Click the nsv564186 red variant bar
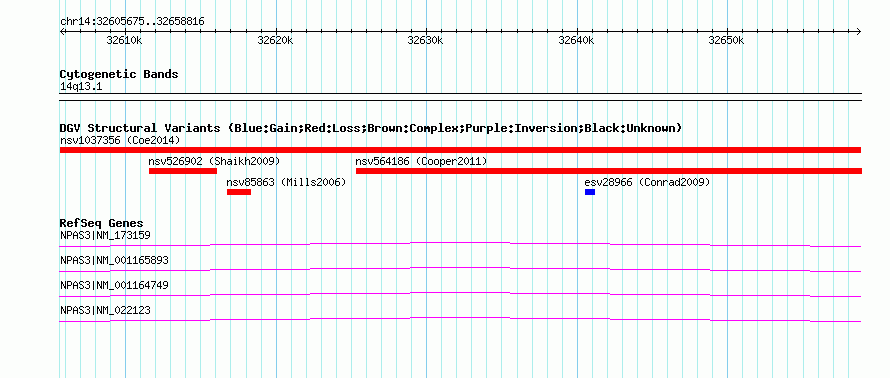 (608, 171)
